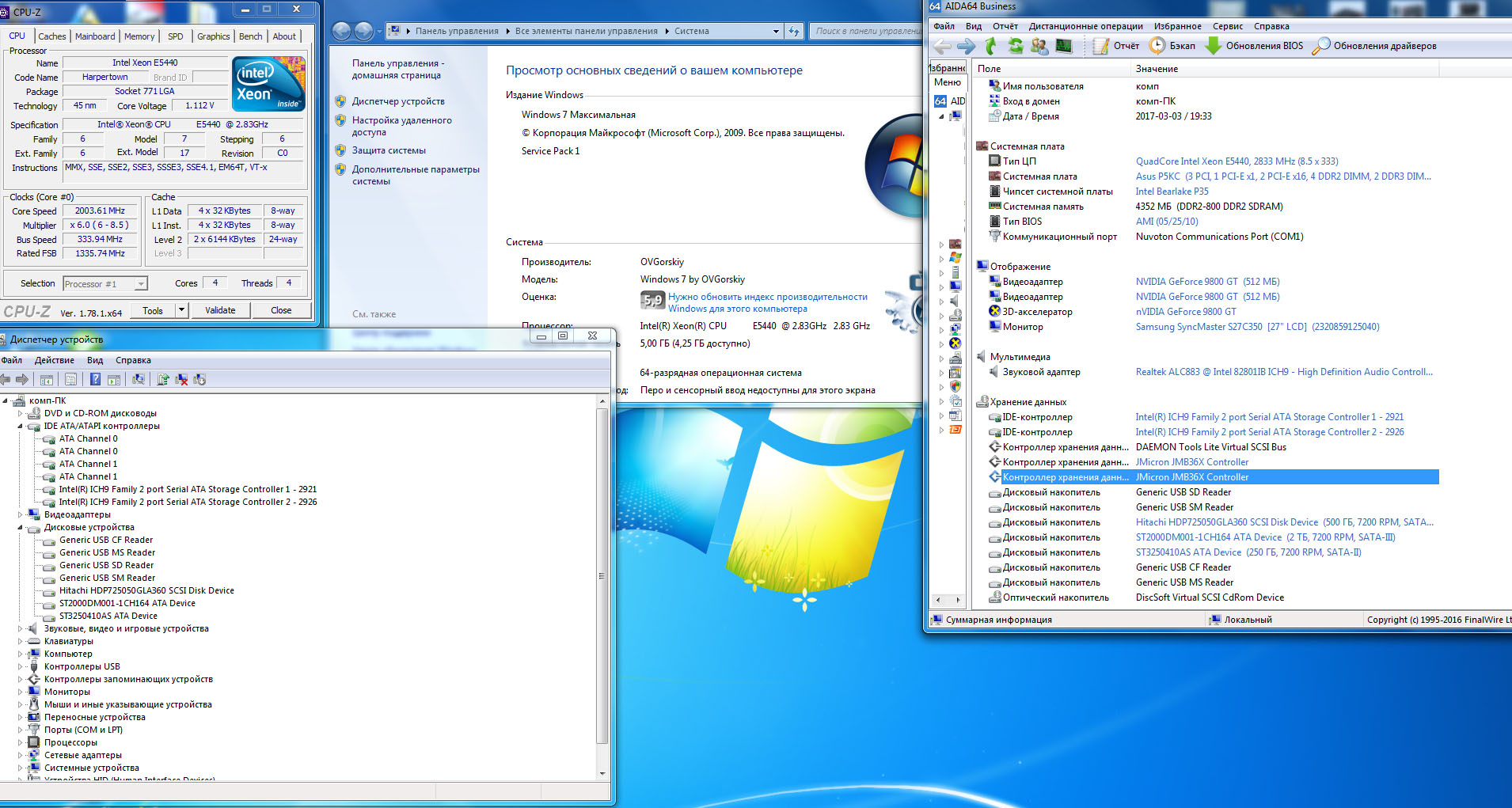This screenshot has width=1512, height=808.
Task: Expand the Видеоадаптеры node in Device Manager
Action: coord(21,514)
